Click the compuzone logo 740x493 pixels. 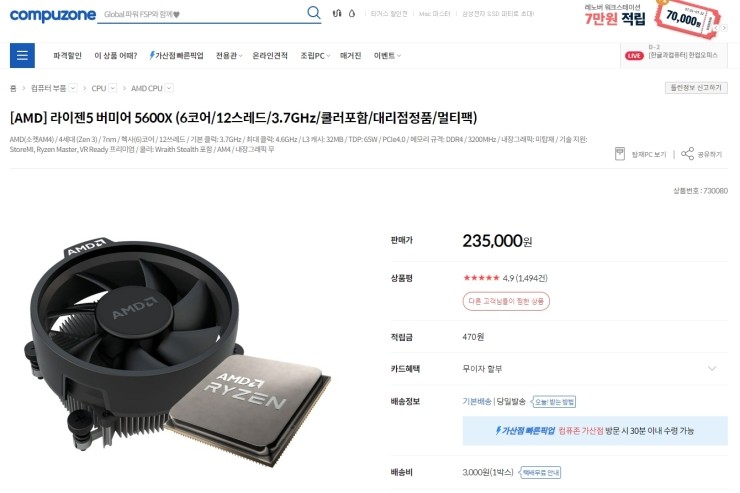52,15
